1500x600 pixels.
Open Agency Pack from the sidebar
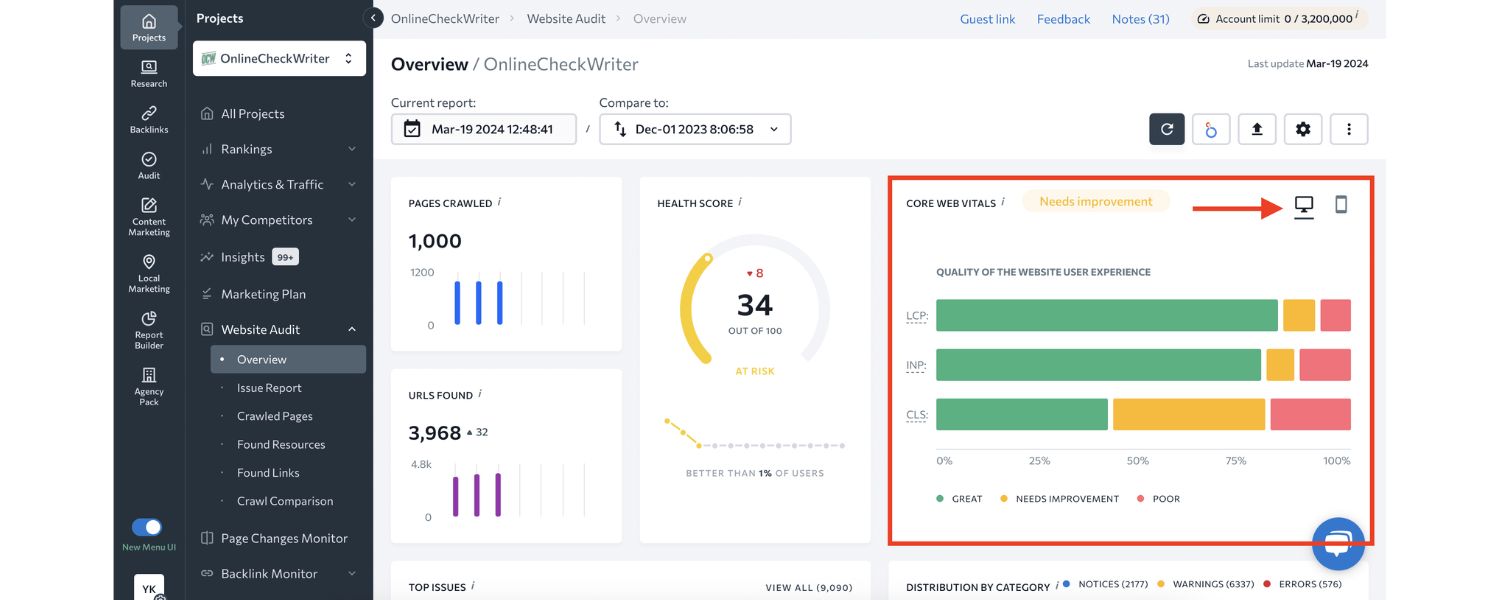(x=148, y=385)
